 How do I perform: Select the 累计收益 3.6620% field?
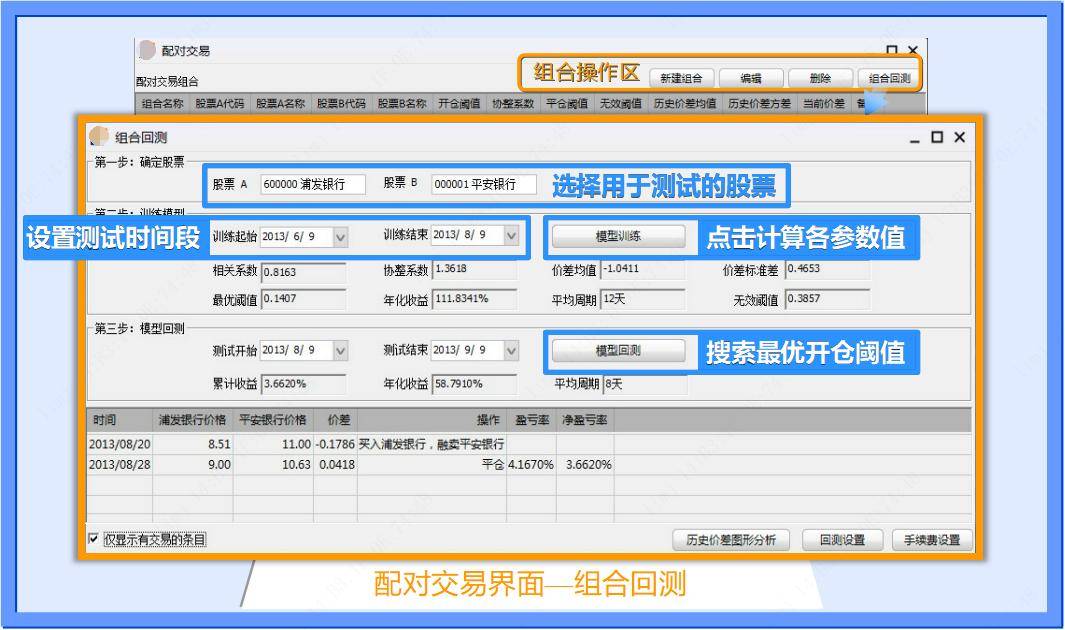304,384
